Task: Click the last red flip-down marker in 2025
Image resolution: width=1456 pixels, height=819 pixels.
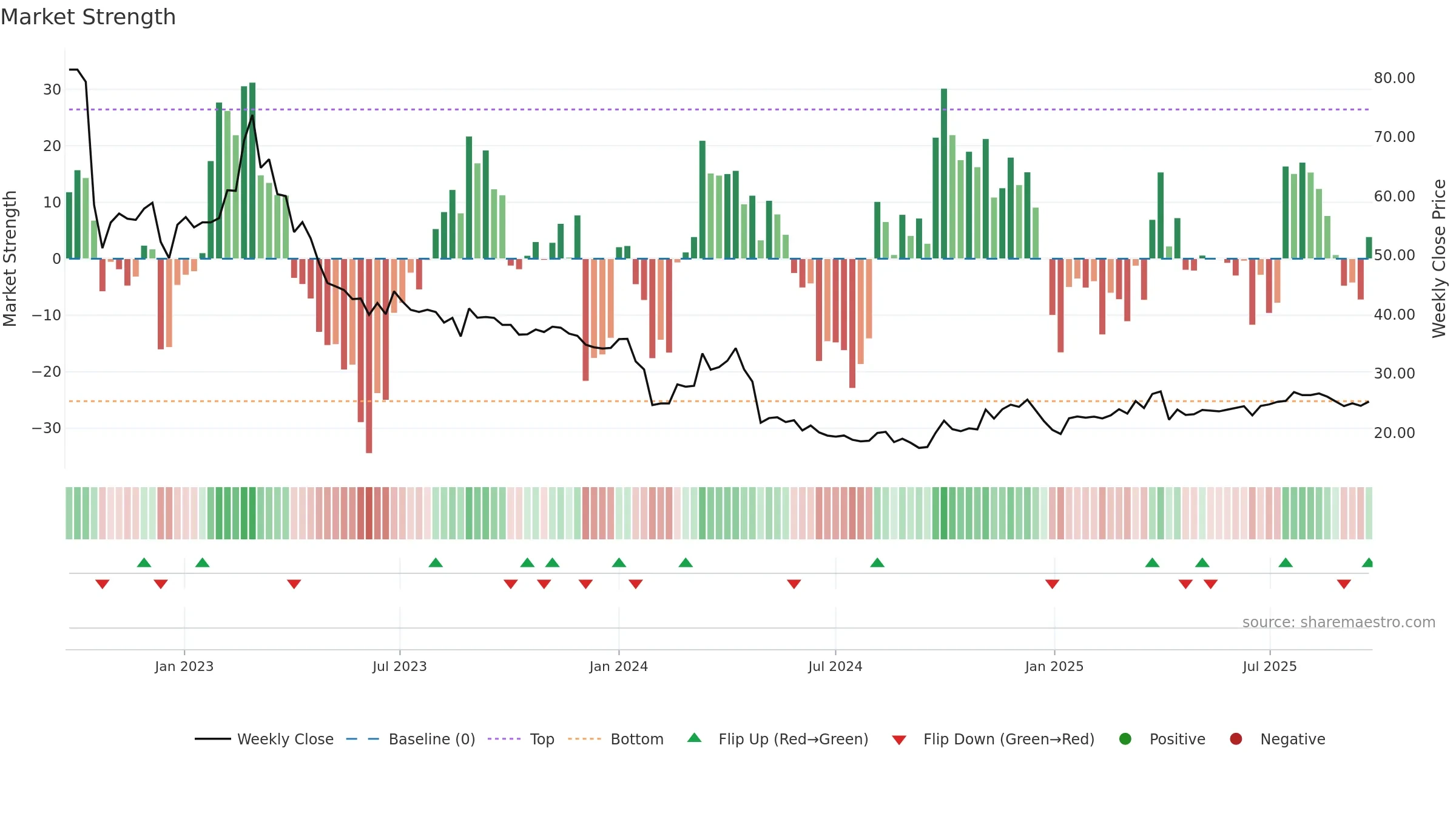Action: coord(1344,584)
